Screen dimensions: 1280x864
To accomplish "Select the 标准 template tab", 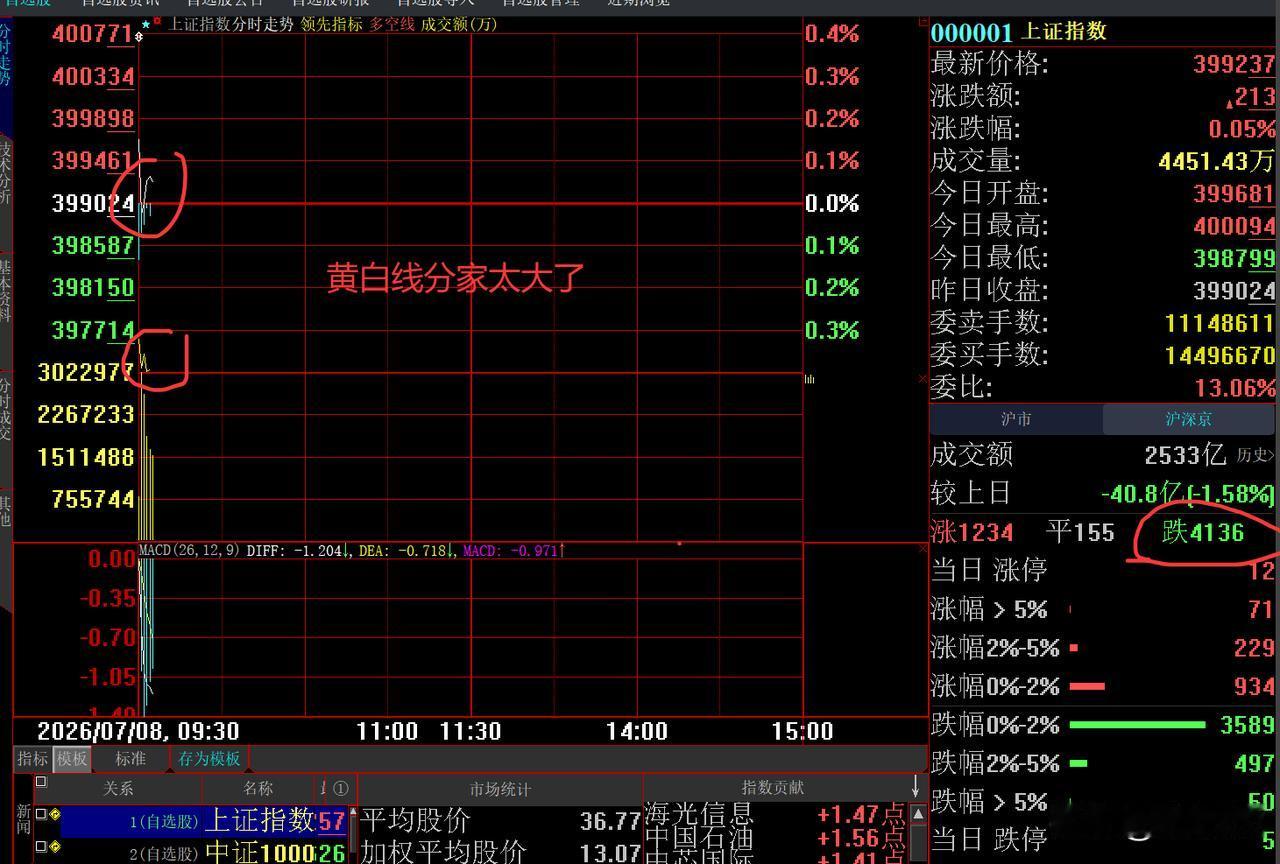I will point(131,759).
